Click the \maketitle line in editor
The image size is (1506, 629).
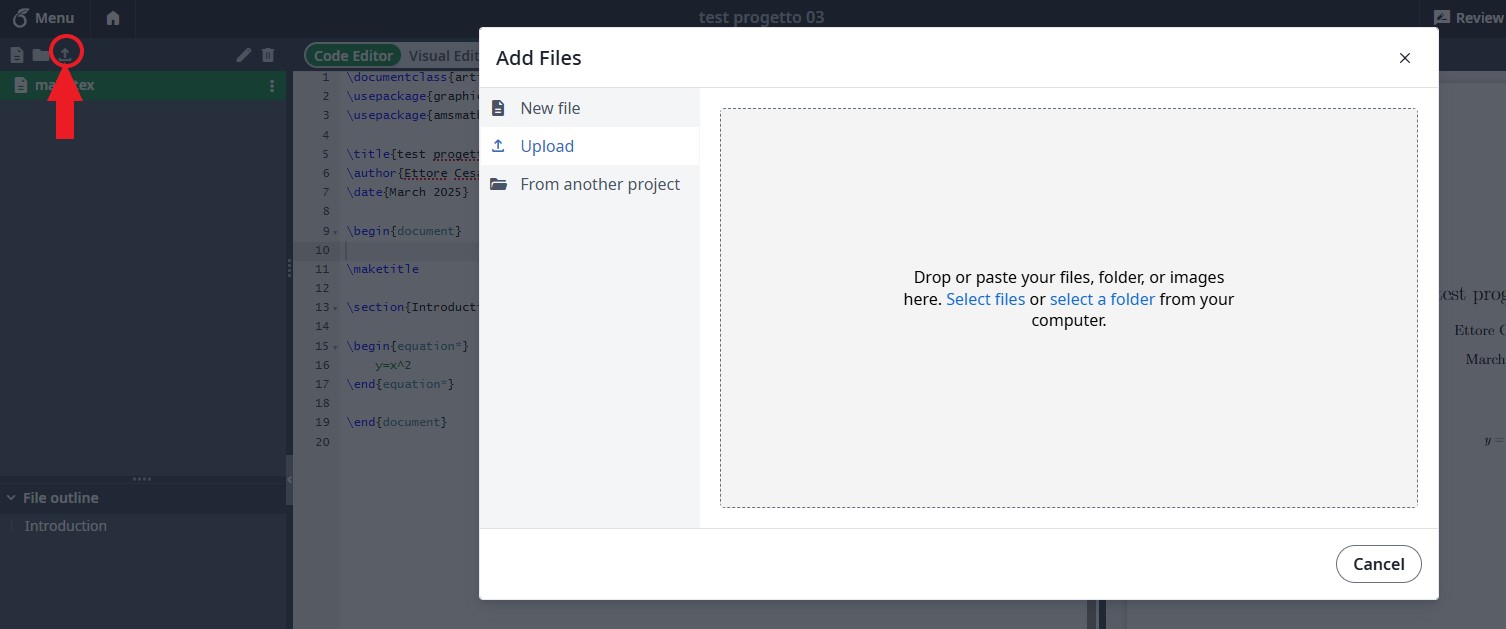[x=383, y=269]
